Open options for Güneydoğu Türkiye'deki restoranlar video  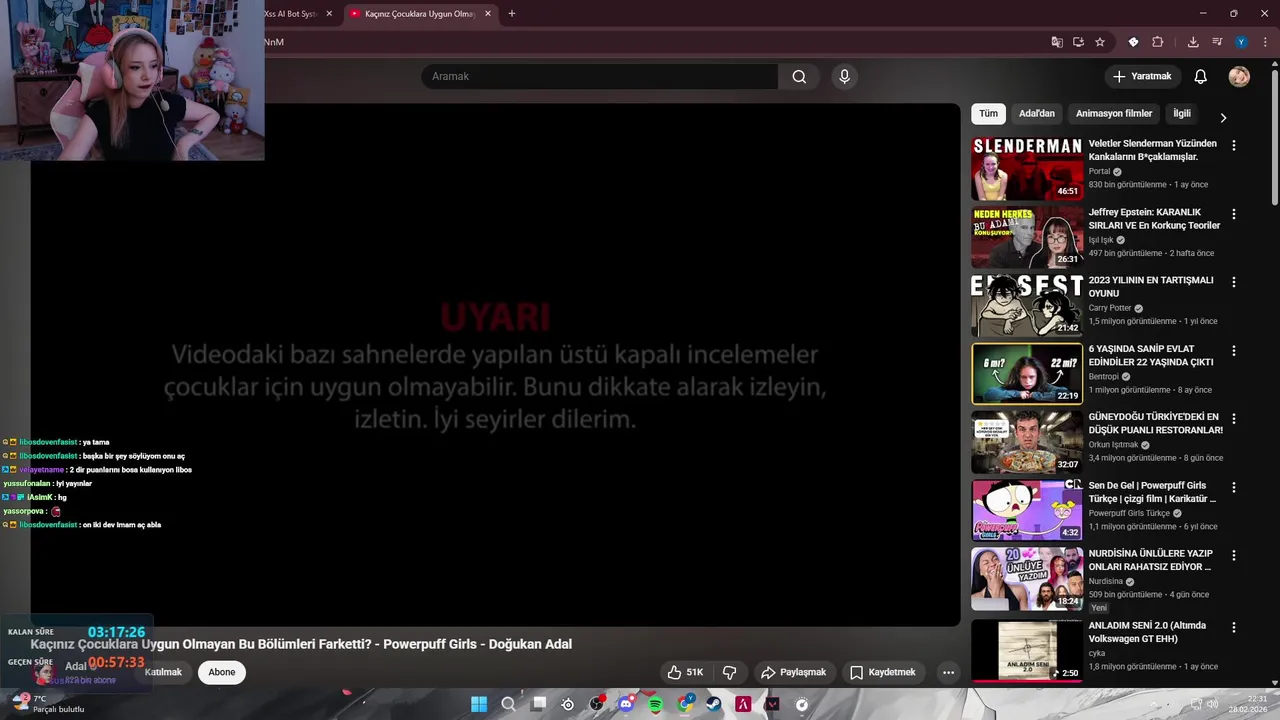coord(1233,419)
